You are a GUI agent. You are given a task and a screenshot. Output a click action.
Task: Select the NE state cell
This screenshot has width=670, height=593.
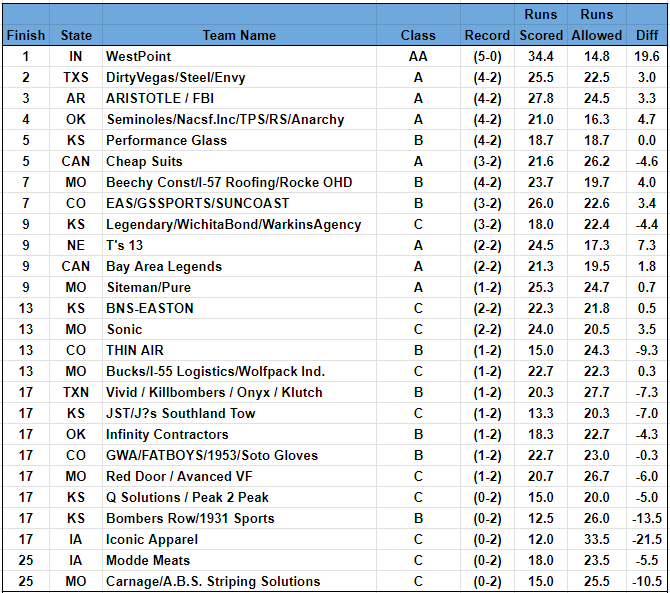(x=76, y=245)
